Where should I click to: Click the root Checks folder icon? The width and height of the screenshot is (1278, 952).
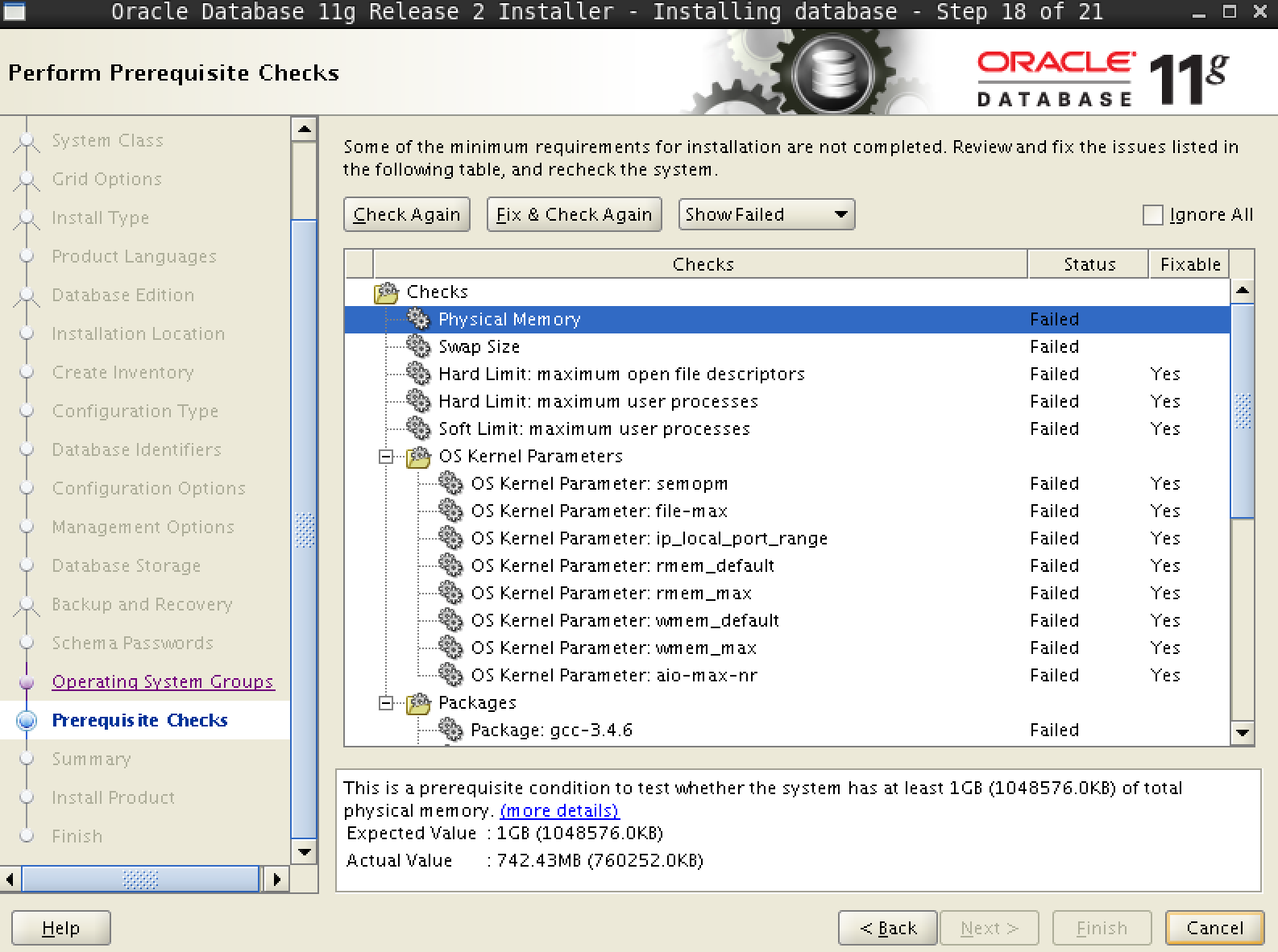[387, 292]
